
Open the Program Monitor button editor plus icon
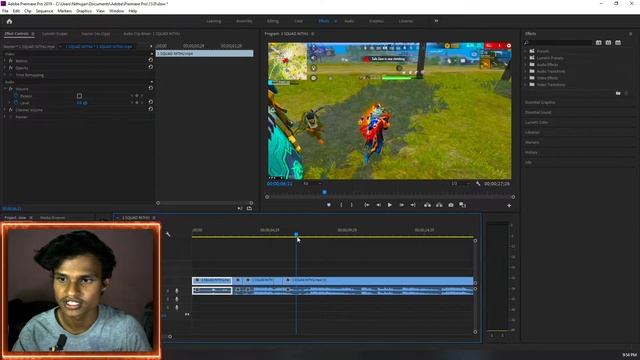tap(509, 206)
